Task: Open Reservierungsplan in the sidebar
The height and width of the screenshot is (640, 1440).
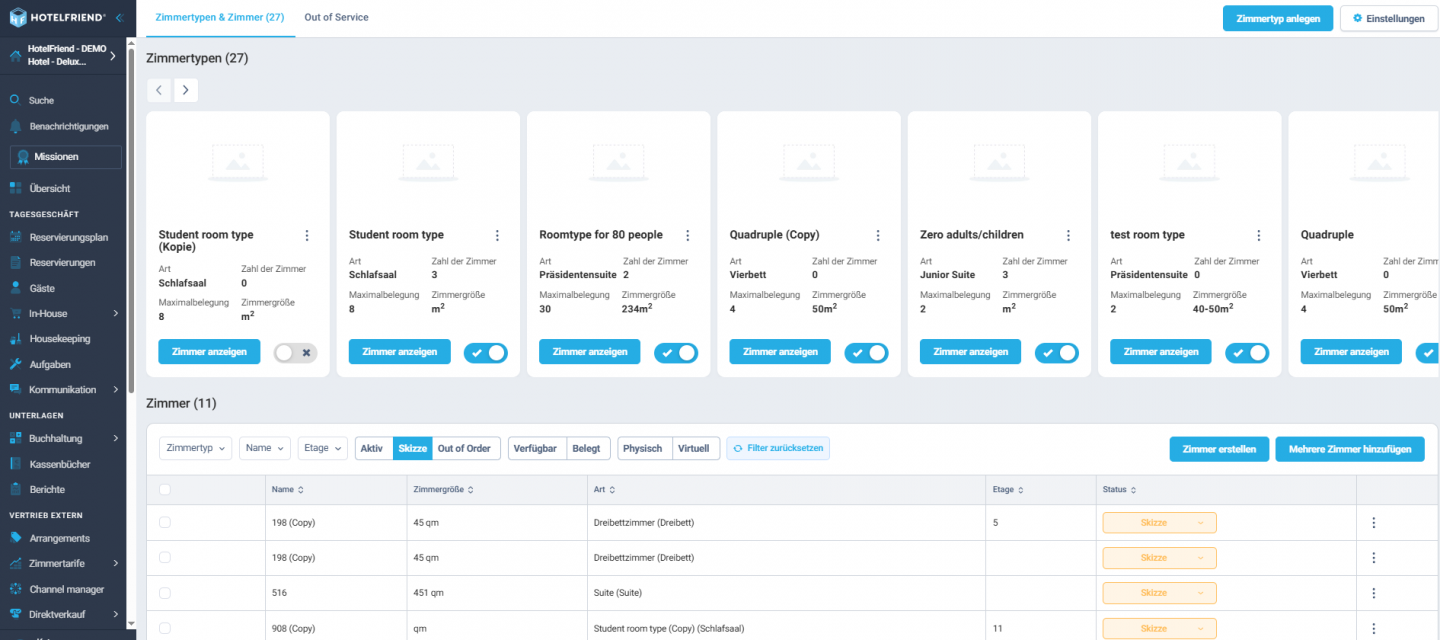Action: point(68,237)
